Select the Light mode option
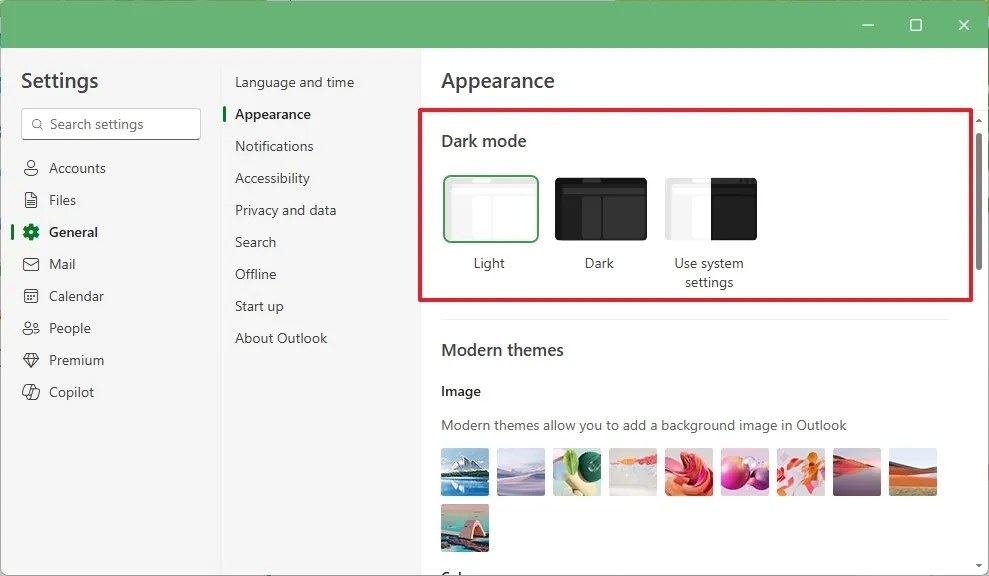This screenshot has width=989, height=576. [x=490, y=210]
